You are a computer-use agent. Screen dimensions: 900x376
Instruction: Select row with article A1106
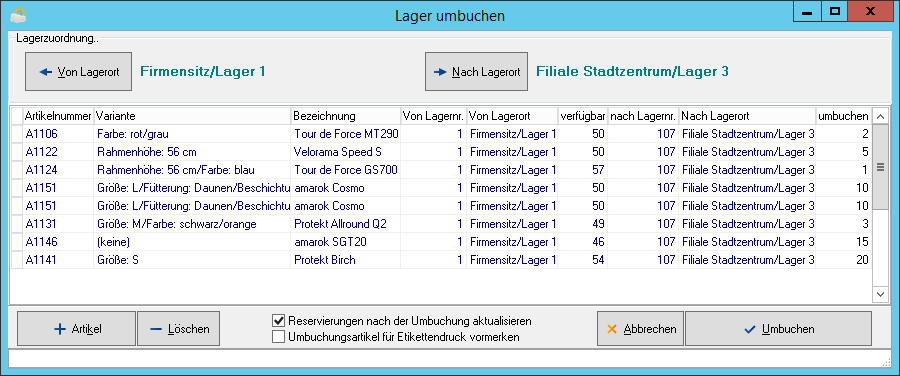441,134
